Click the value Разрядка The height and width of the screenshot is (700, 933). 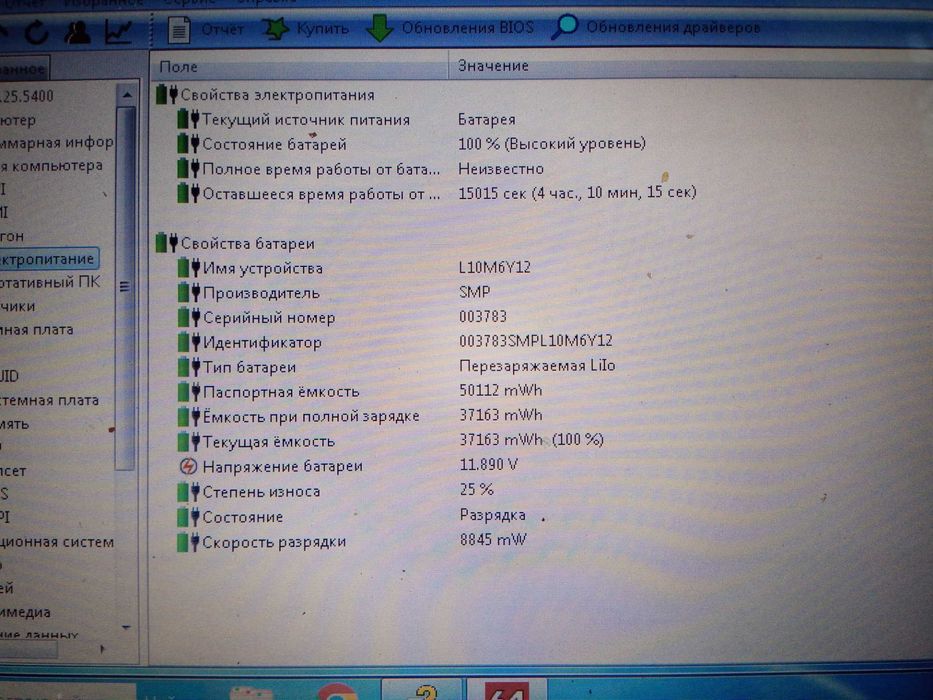pos(492,515)
